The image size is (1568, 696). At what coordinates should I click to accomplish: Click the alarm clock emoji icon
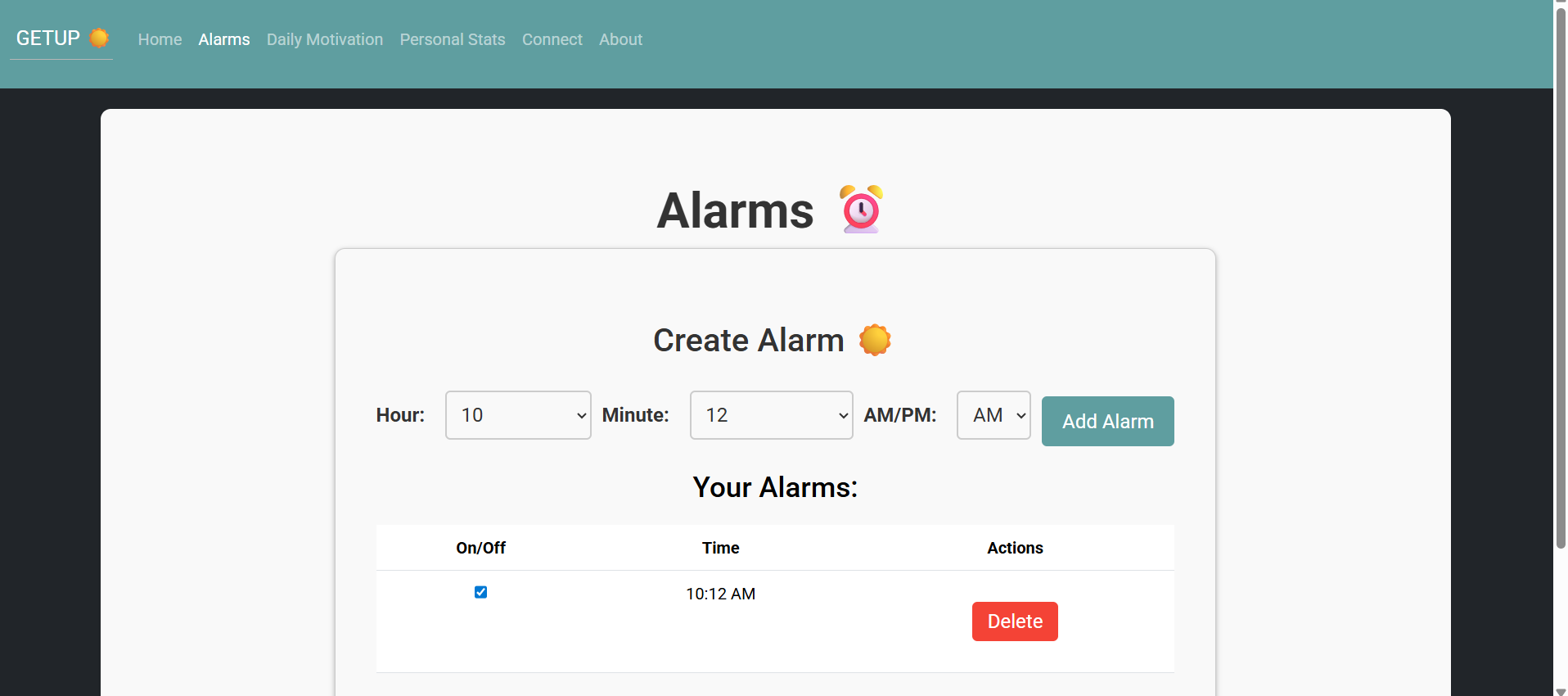pos(861,210)
